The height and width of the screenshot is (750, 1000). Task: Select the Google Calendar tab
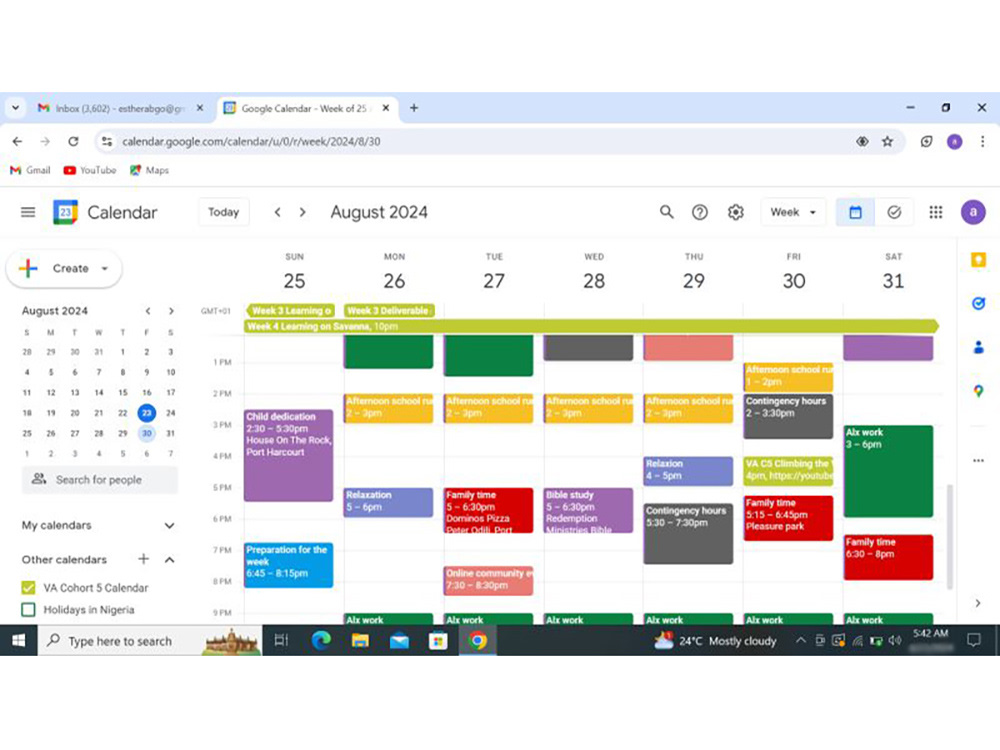click(x=307, y=108)
